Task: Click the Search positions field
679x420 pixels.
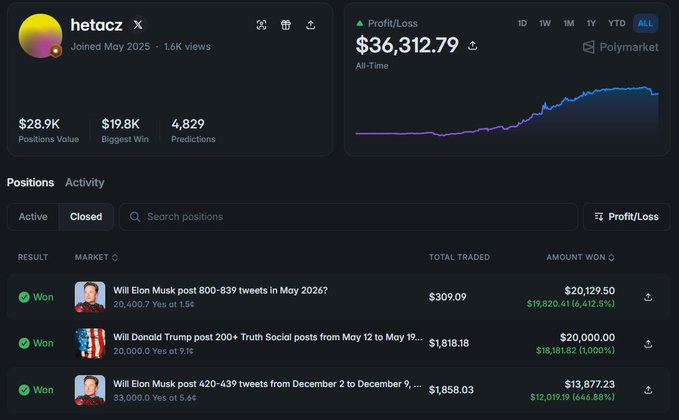Action: (348, 216)
